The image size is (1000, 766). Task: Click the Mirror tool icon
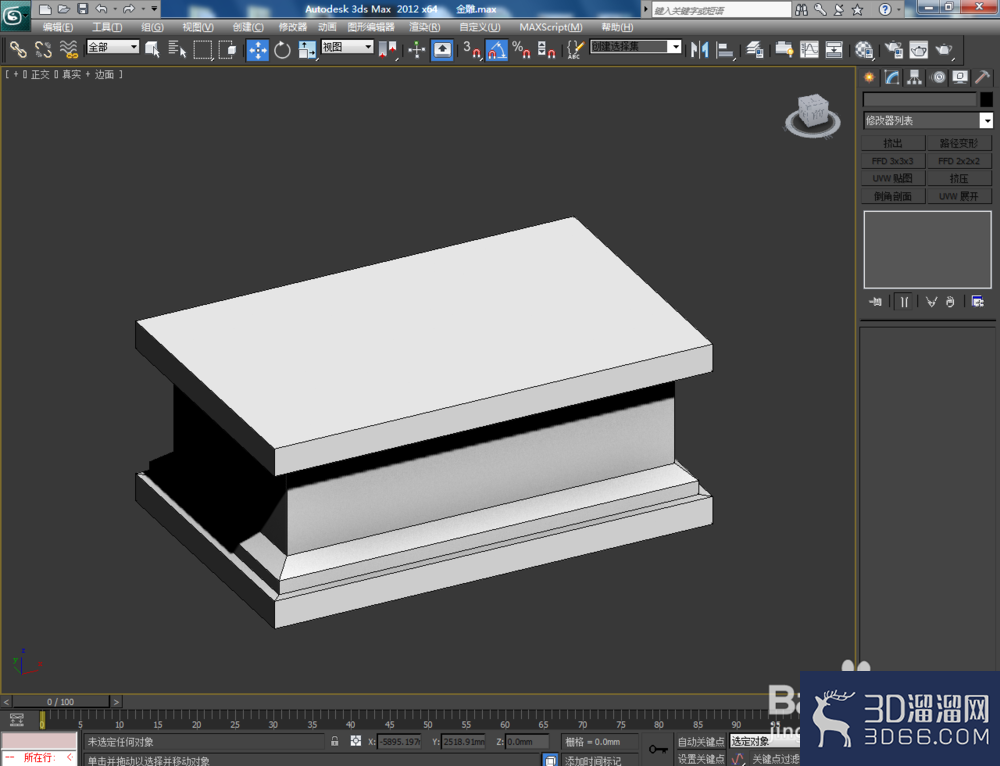[x=700, y=50]
